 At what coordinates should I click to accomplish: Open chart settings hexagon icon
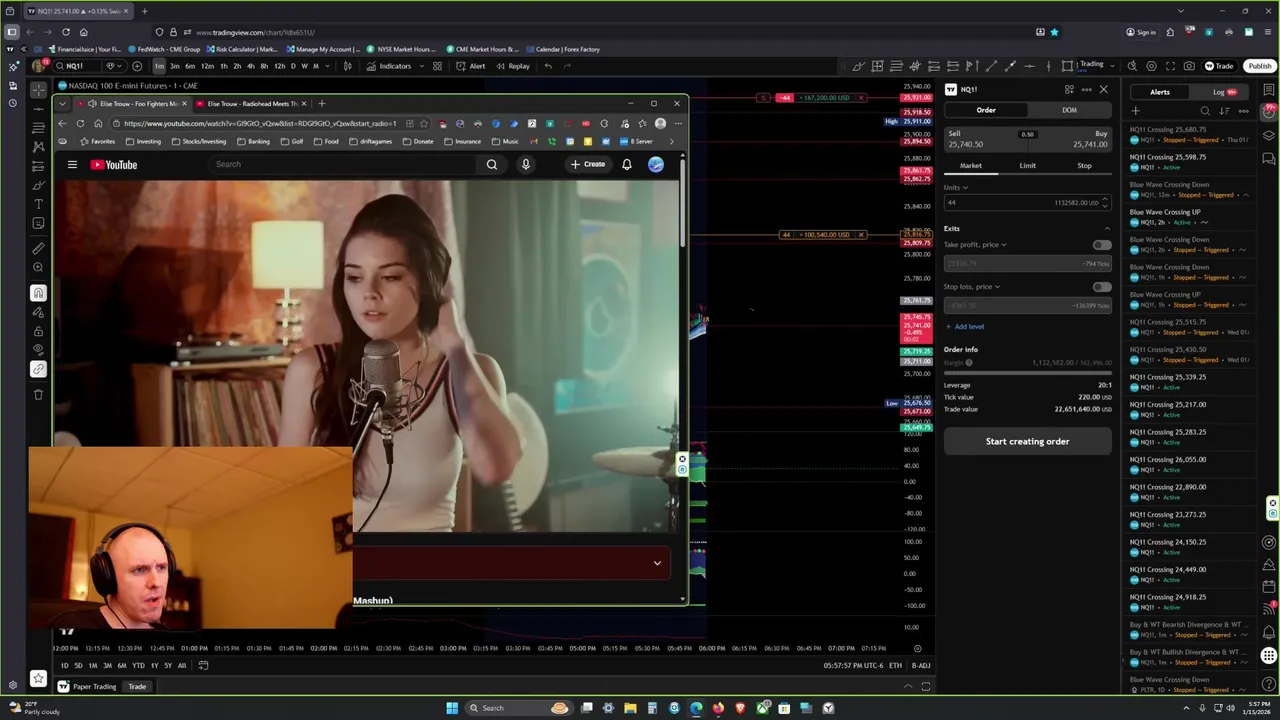pyautogui.click(x=1151, y=66)
